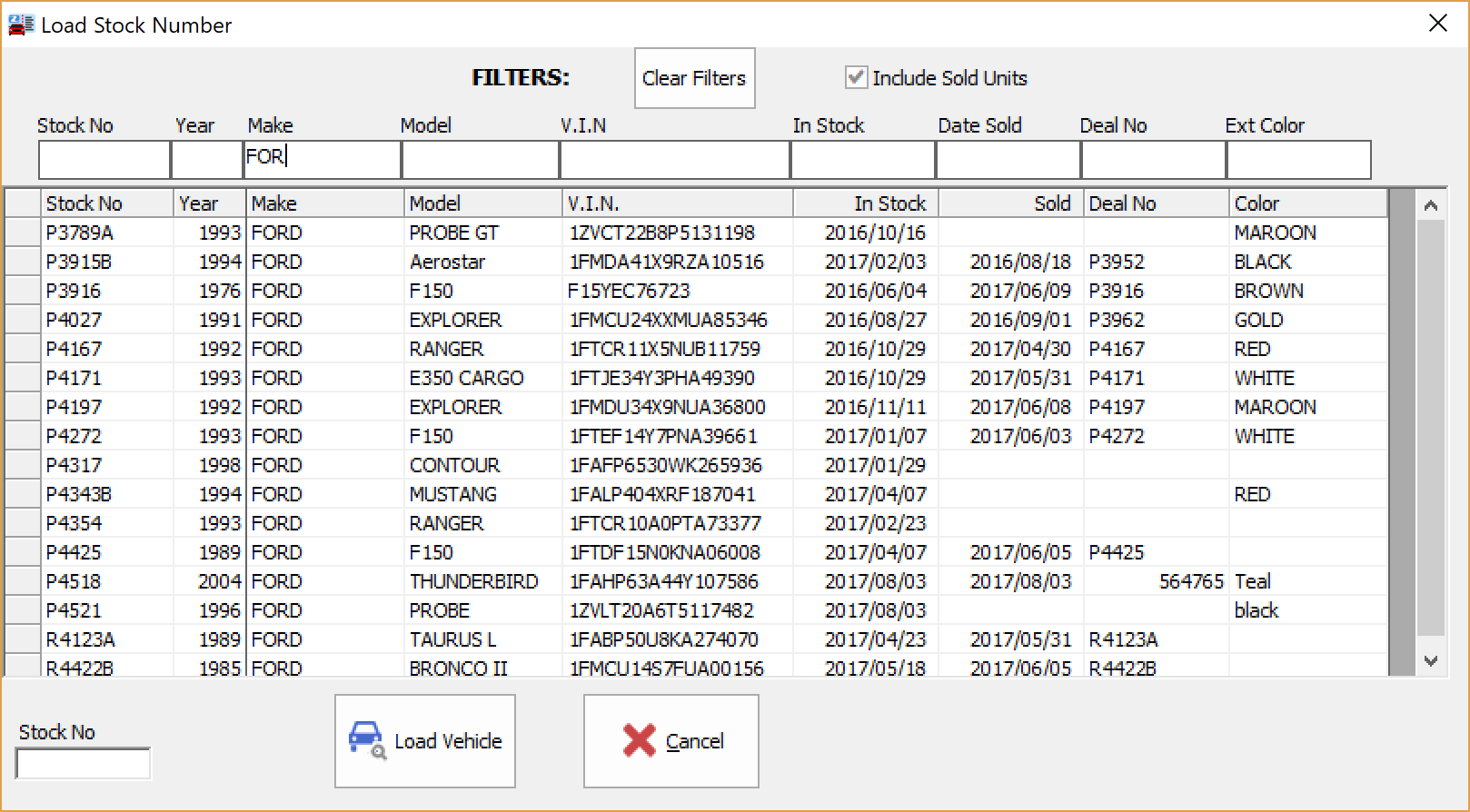
Task: Click VIN F15YEC76723
Action: coord(629,291)
